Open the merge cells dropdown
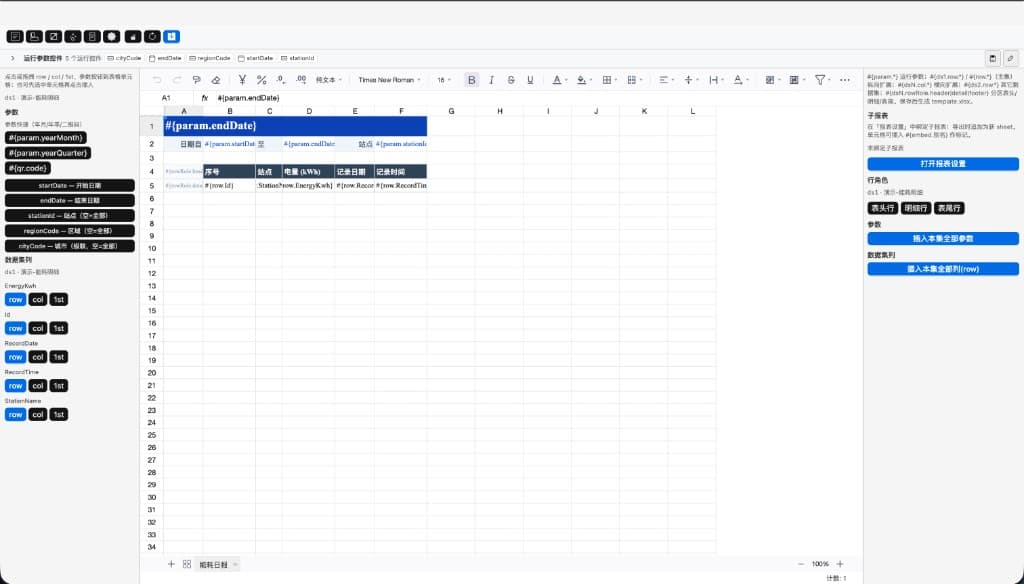Screen dimensions: 1024x584 tap(635, 80)
